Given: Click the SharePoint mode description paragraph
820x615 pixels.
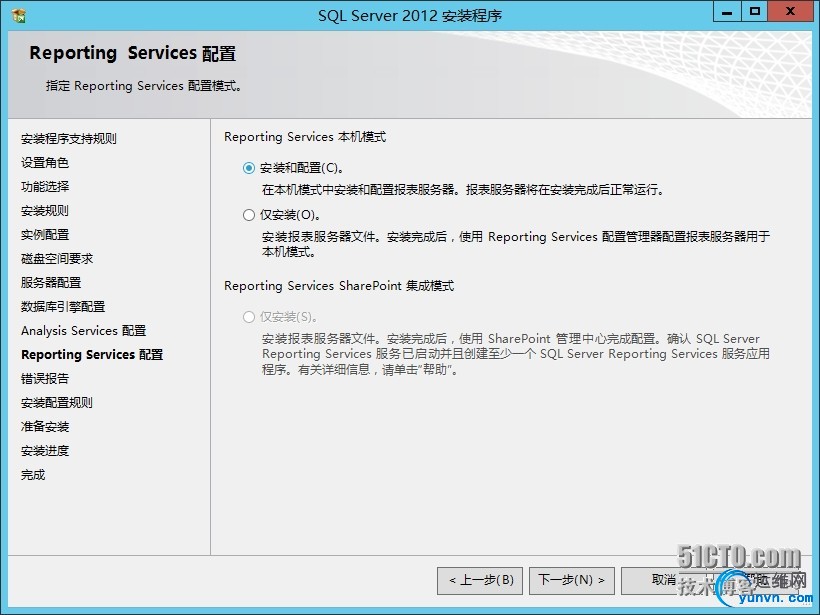Looking at the screenshot, I should pos(516,354).
